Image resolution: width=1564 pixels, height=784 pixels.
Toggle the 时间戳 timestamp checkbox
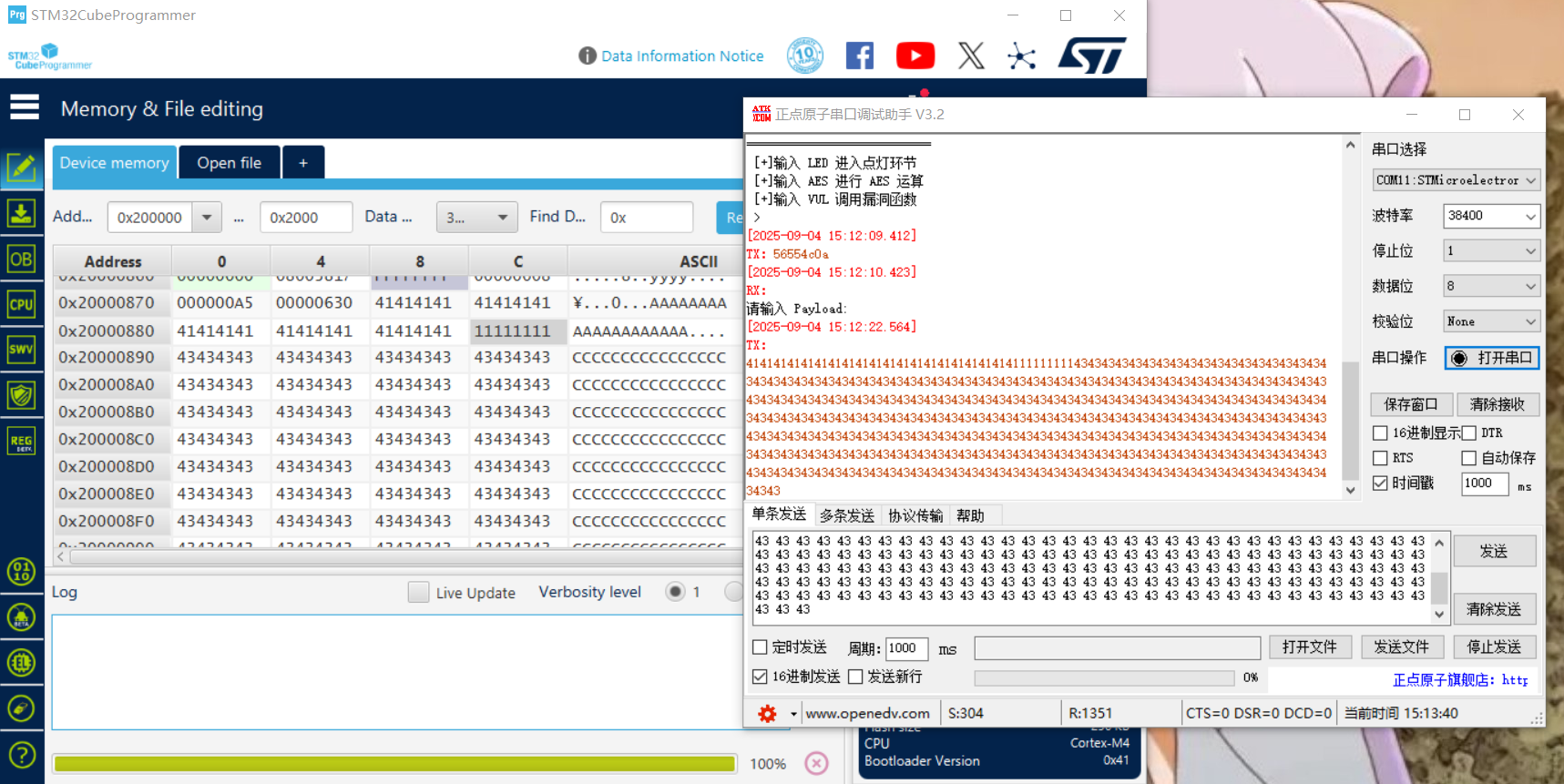1380,484
